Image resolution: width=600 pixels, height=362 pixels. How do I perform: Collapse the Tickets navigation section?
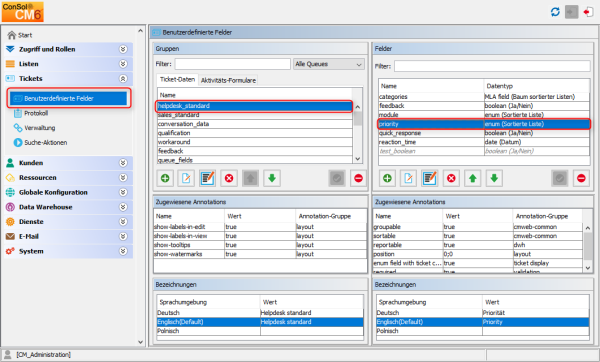(x=123, y=78)
